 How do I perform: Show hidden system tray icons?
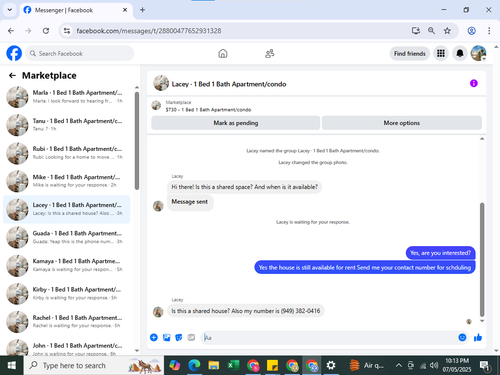399,365
